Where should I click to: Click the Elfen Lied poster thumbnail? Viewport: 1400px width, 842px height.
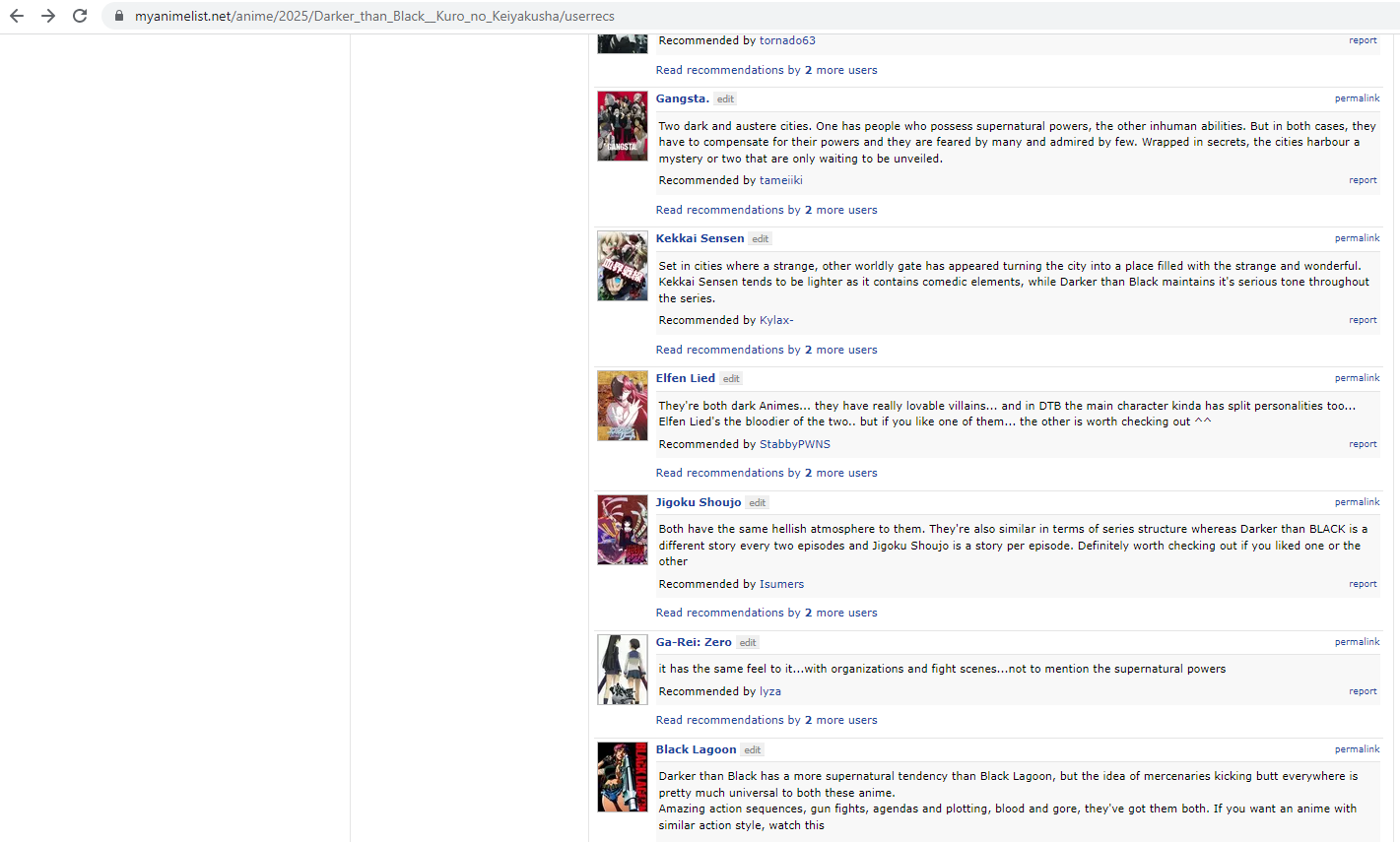point(622,406)
